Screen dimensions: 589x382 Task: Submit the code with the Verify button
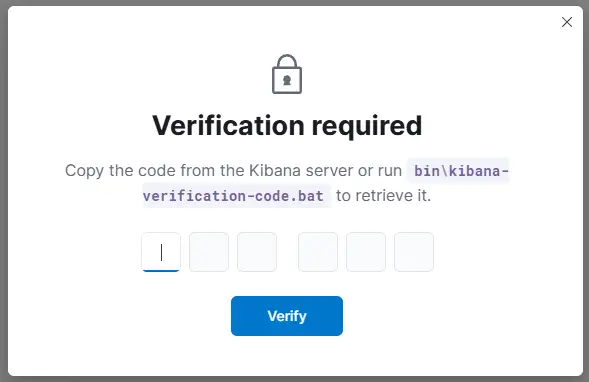pyautogui.click(x=287, y=316)
